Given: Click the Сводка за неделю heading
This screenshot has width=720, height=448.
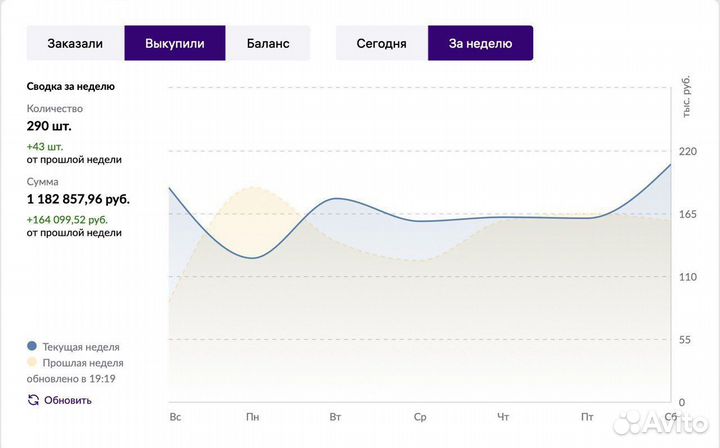Looking at the screenshot, I should click(x=71, y=86).
